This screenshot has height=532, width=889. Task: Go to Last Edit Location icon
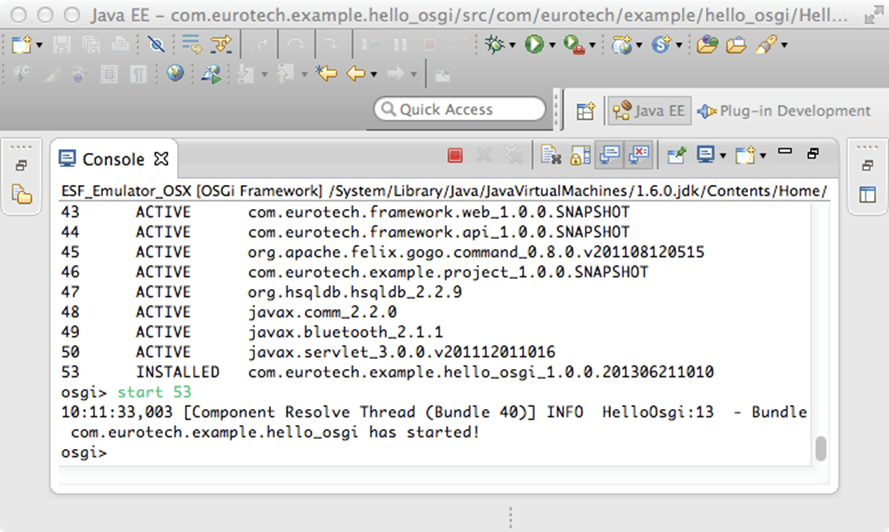tap(327, 73)
